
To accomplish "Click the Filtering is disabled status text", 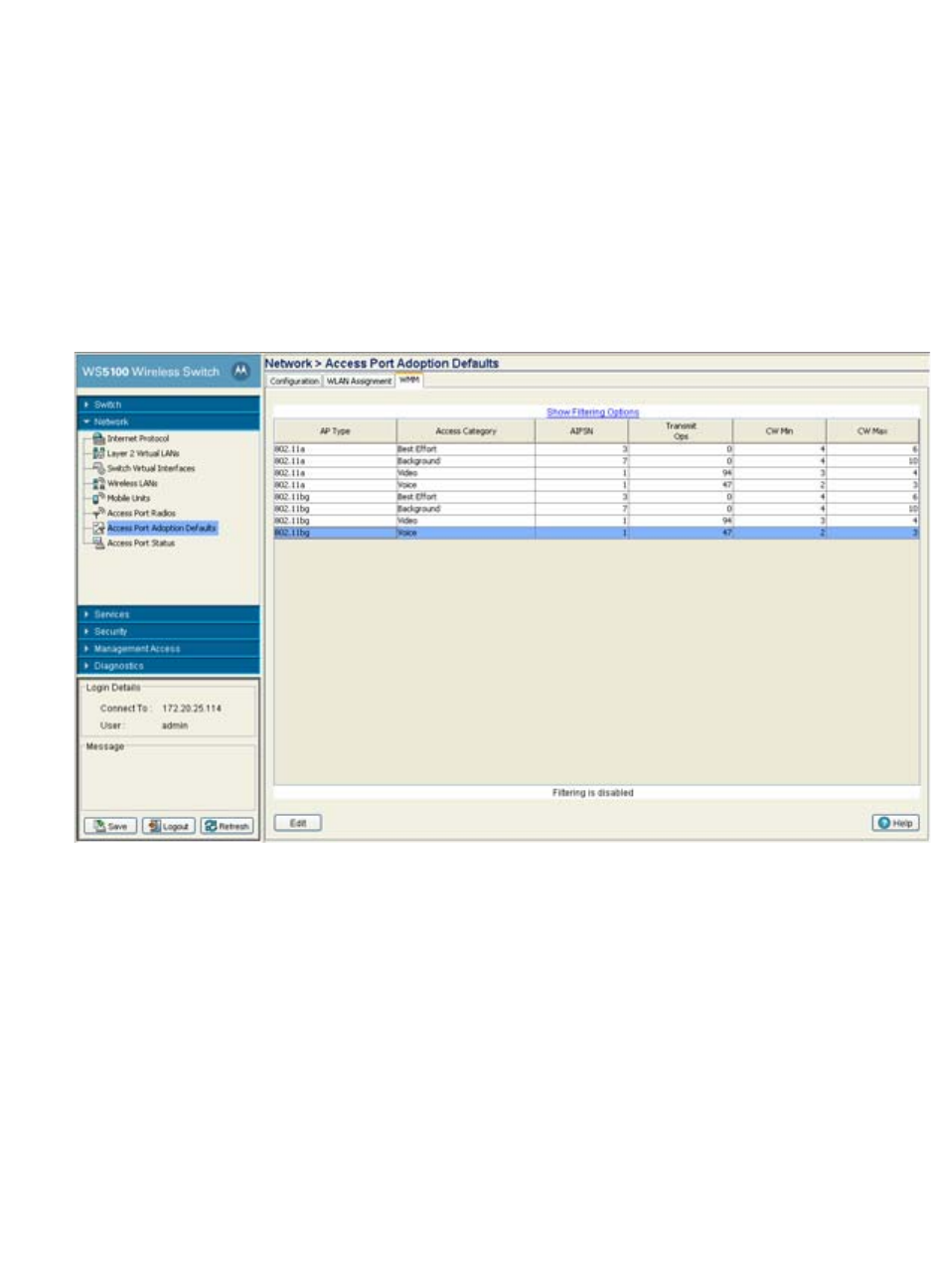I will [593, 793].
